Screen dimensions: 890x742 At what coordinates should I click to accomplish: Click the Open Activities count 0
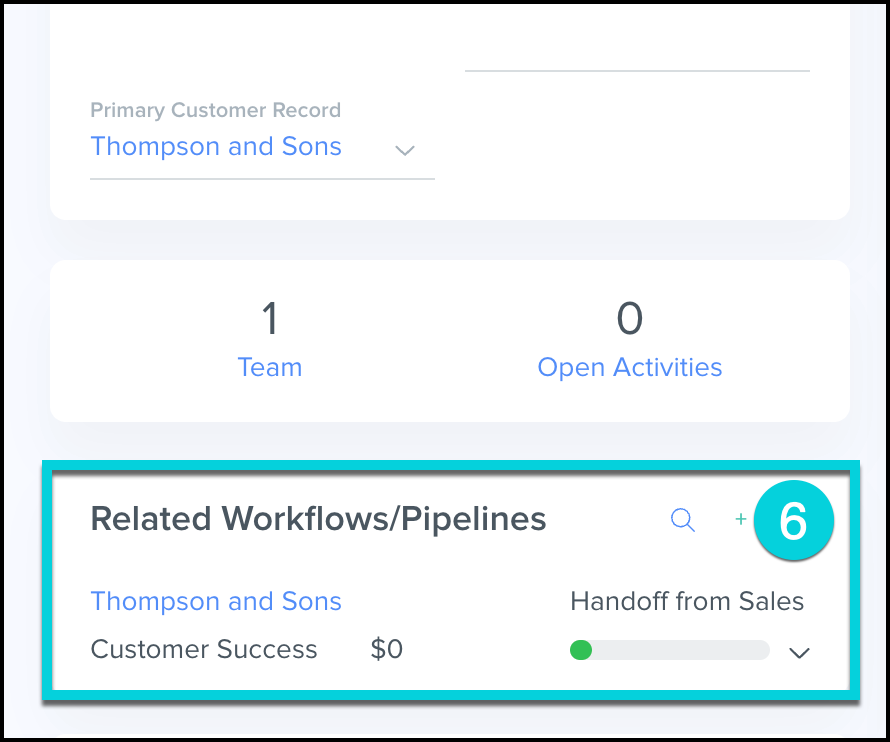click(x=630, y=319)
